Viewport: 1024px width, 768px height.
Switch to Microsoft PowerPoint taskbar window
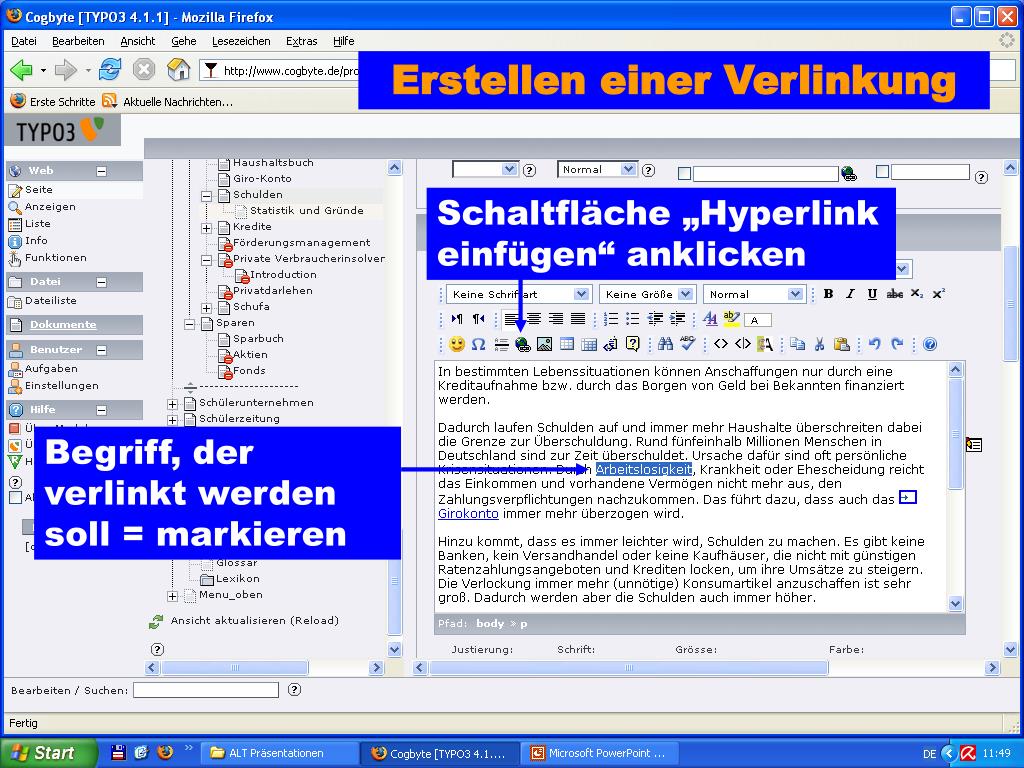pos(600,753)
